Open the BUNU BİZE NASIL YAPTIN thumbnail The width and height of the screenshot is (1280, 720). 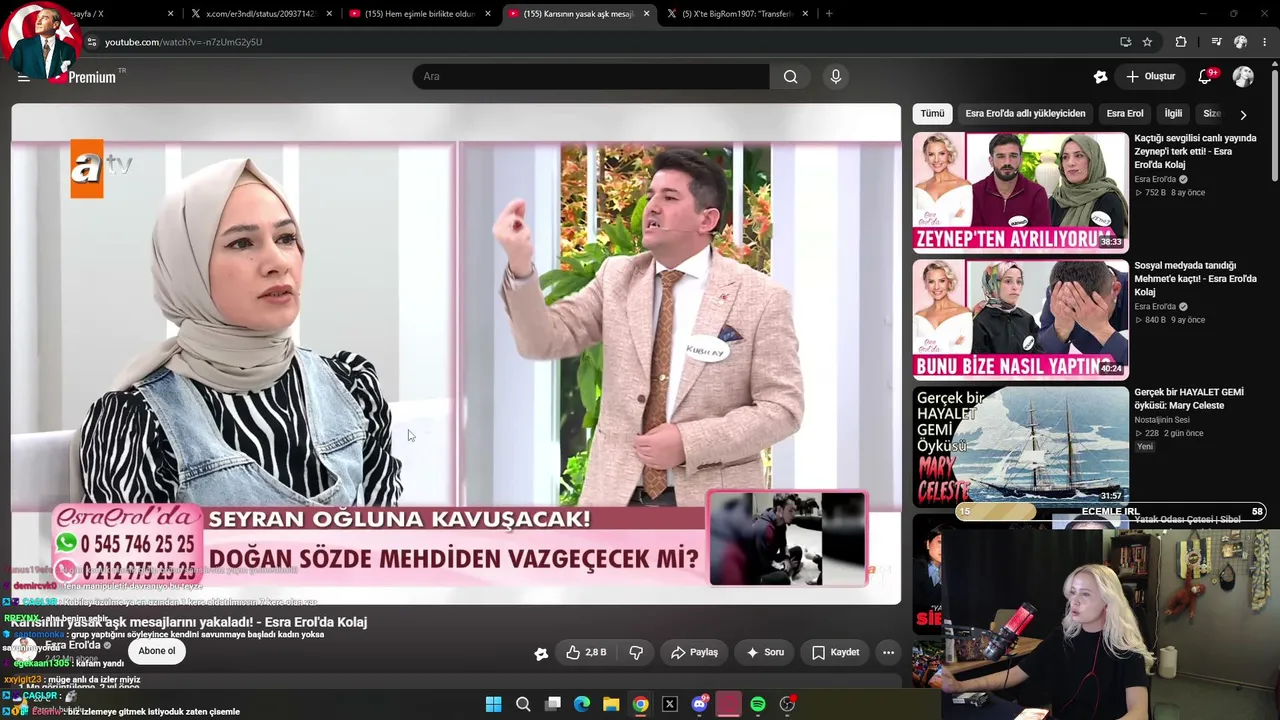point(1020,319)
